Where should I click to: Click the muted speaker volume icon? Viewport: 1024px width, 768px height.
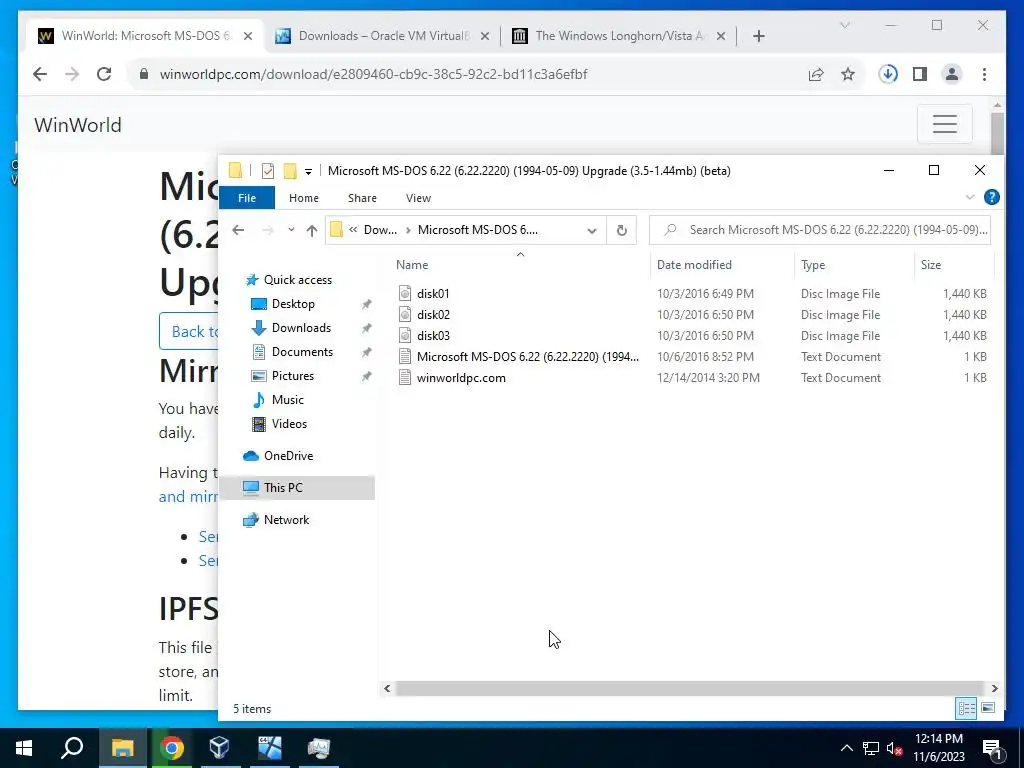[894, 748]
